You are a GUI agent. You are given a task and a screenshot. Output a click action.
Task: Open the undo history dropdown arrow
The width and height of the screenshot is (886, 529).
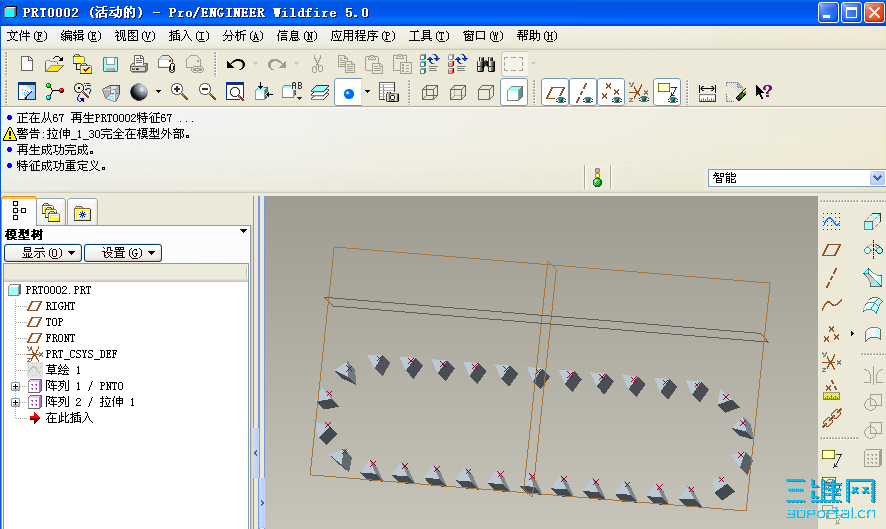click(255, 64)
